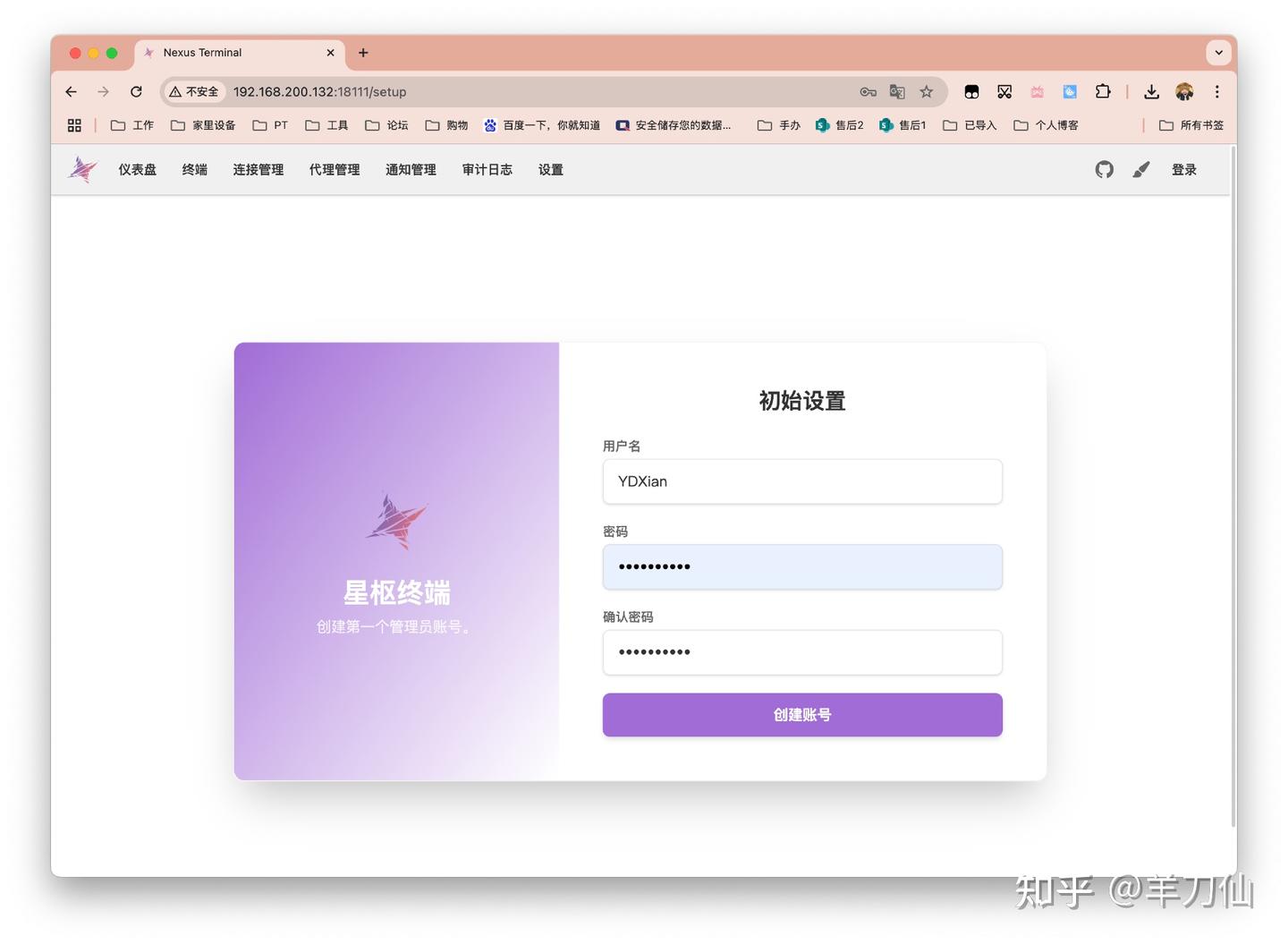Click the theme brush icon in navbar
The height and width of the screenshot is (944, 1288).
(x=1141, y=169)
